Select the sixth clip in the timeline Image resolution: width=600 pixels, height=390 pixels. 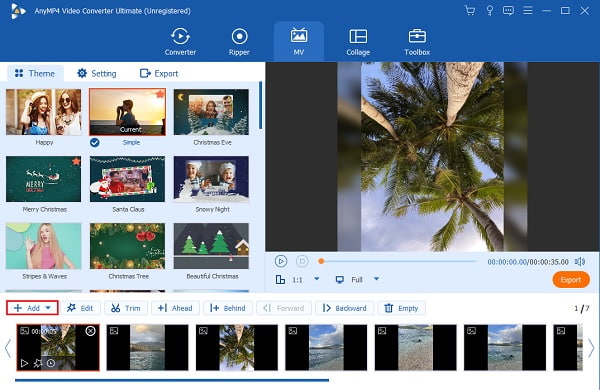[x=505, y=348]
